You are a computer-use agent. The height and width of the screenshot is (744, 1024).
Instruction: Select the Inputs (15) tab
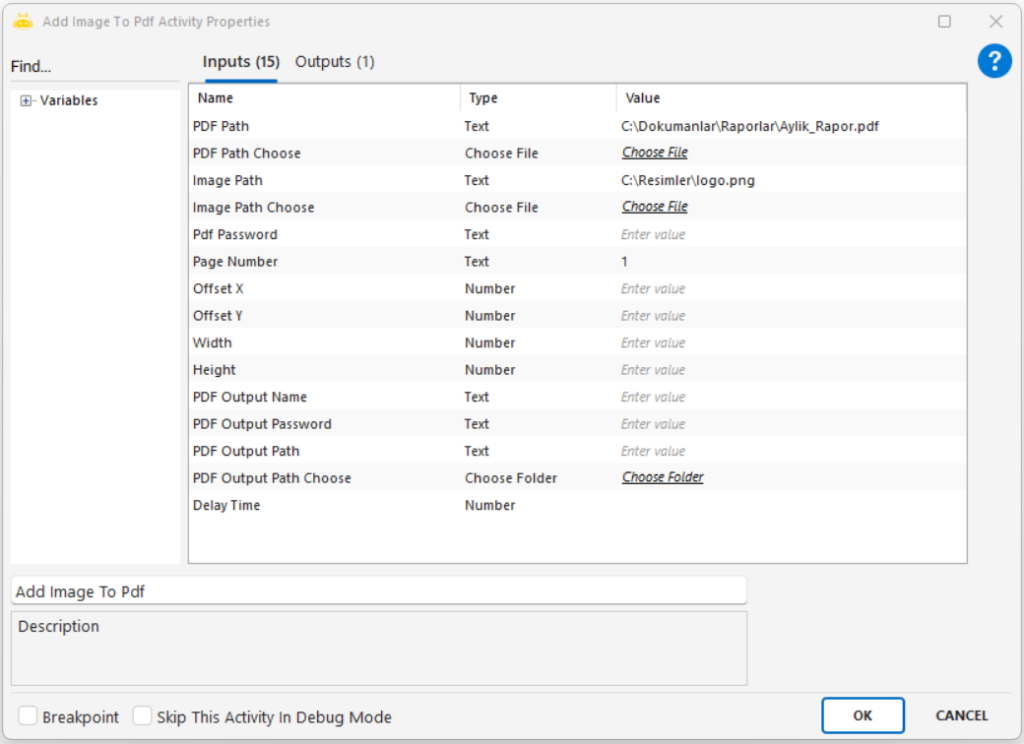point(240,62)
